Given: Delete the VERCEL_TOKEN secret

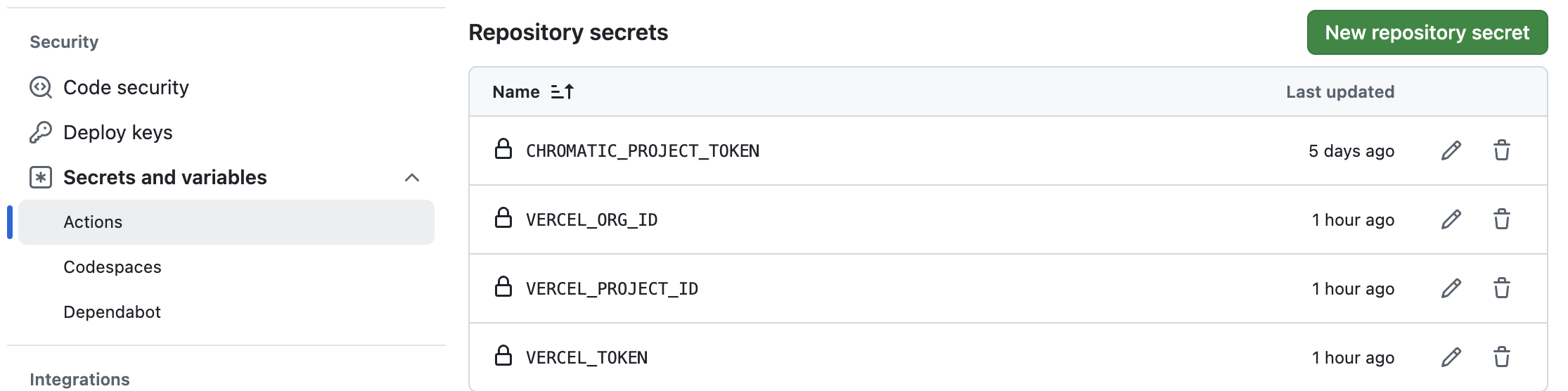Looking at the screenshot, I should pyautogui.click(x=1502, y=357).
